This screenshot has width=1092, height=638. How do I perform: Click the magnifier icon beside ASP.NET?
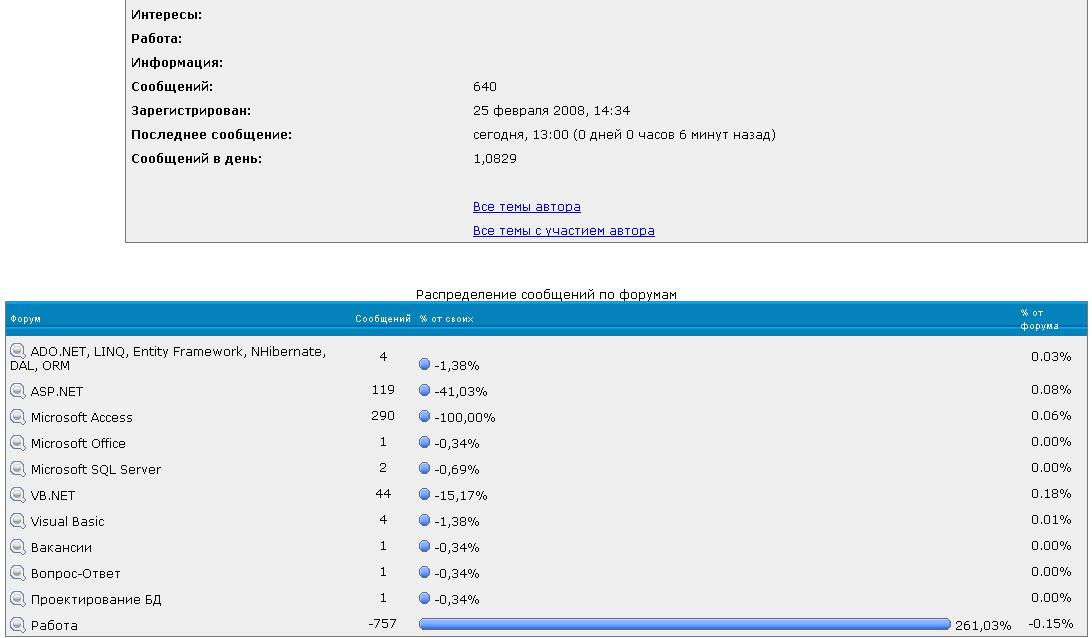click(17, 391)
